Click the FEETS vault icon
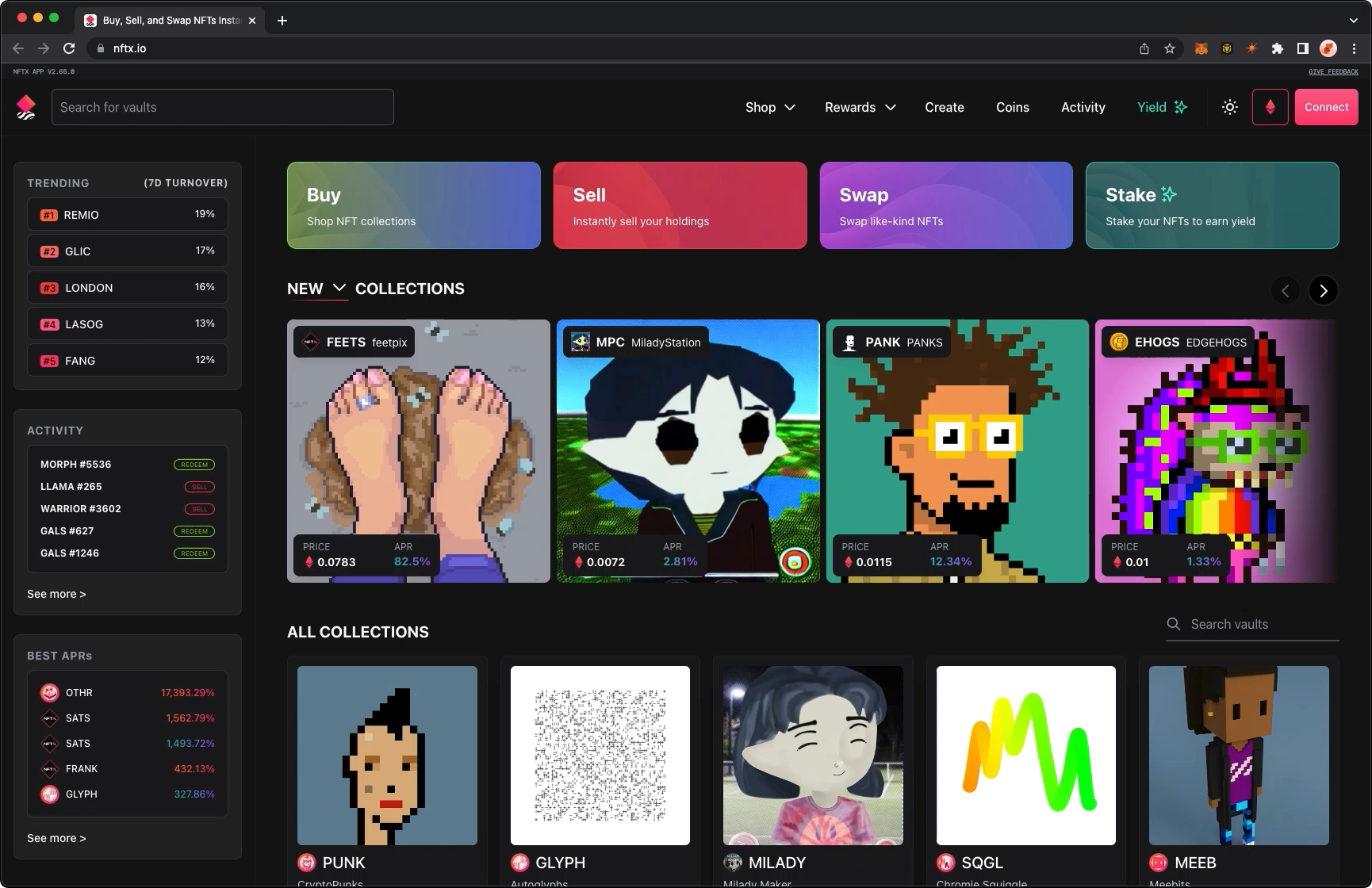This screenshot has height=888, width=1372. [311, 343]
